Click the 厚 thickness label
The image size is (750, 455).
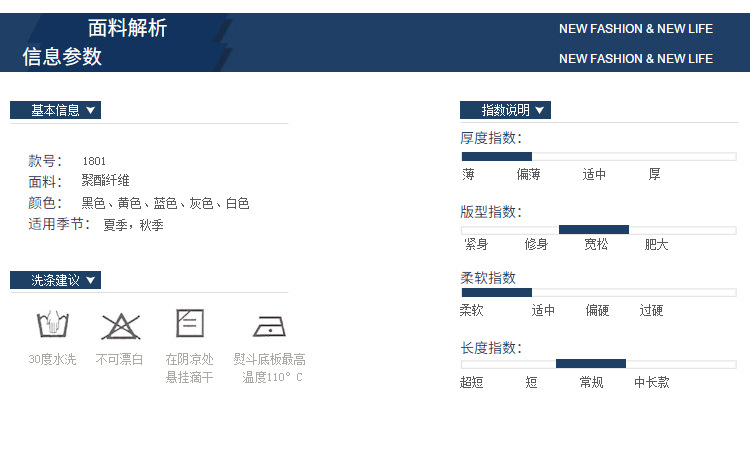[x=654, y=174]
